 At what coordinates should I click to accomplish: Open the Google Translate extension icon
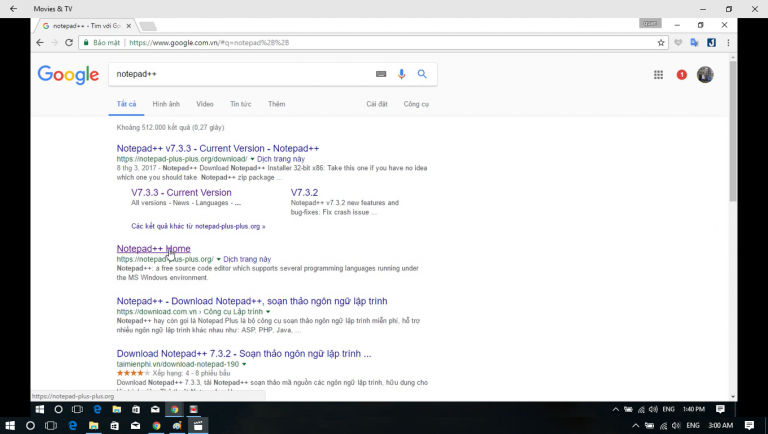click(x=695, y=43)
